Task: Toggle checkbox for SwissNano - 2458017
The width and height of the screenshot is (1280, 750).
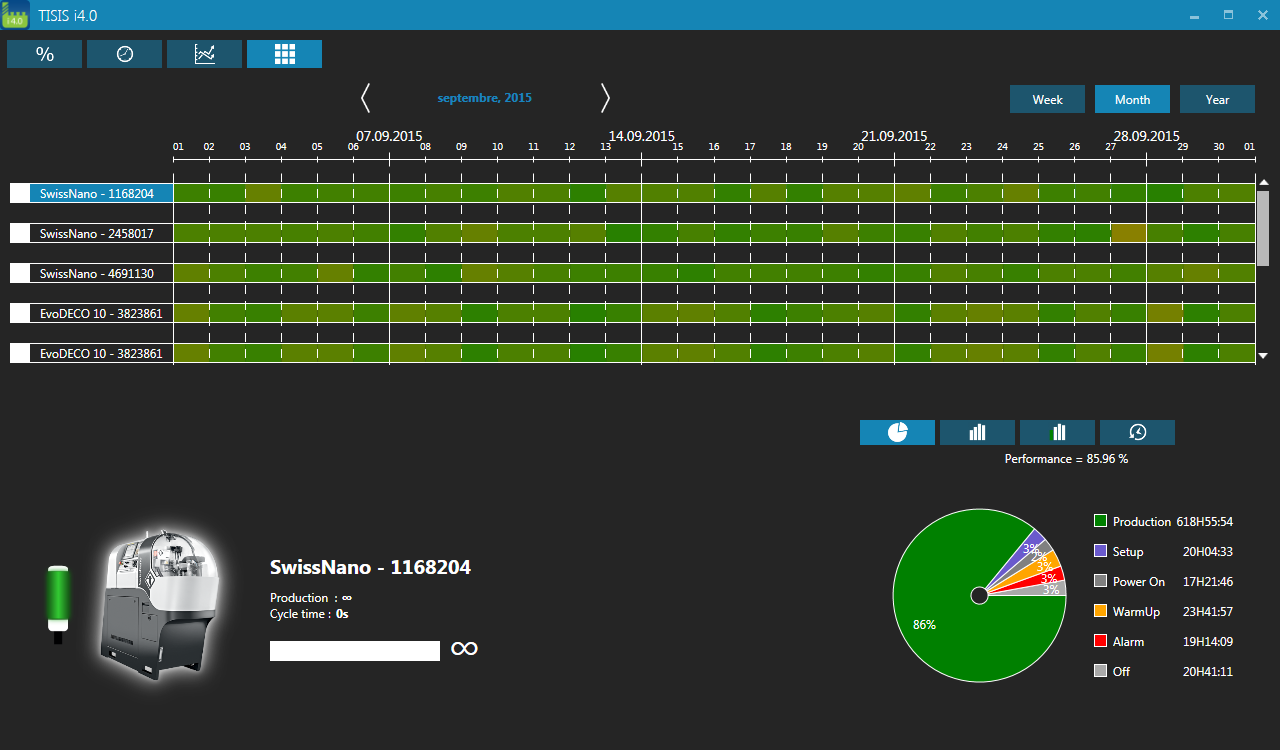Action: tap(20, 233)
